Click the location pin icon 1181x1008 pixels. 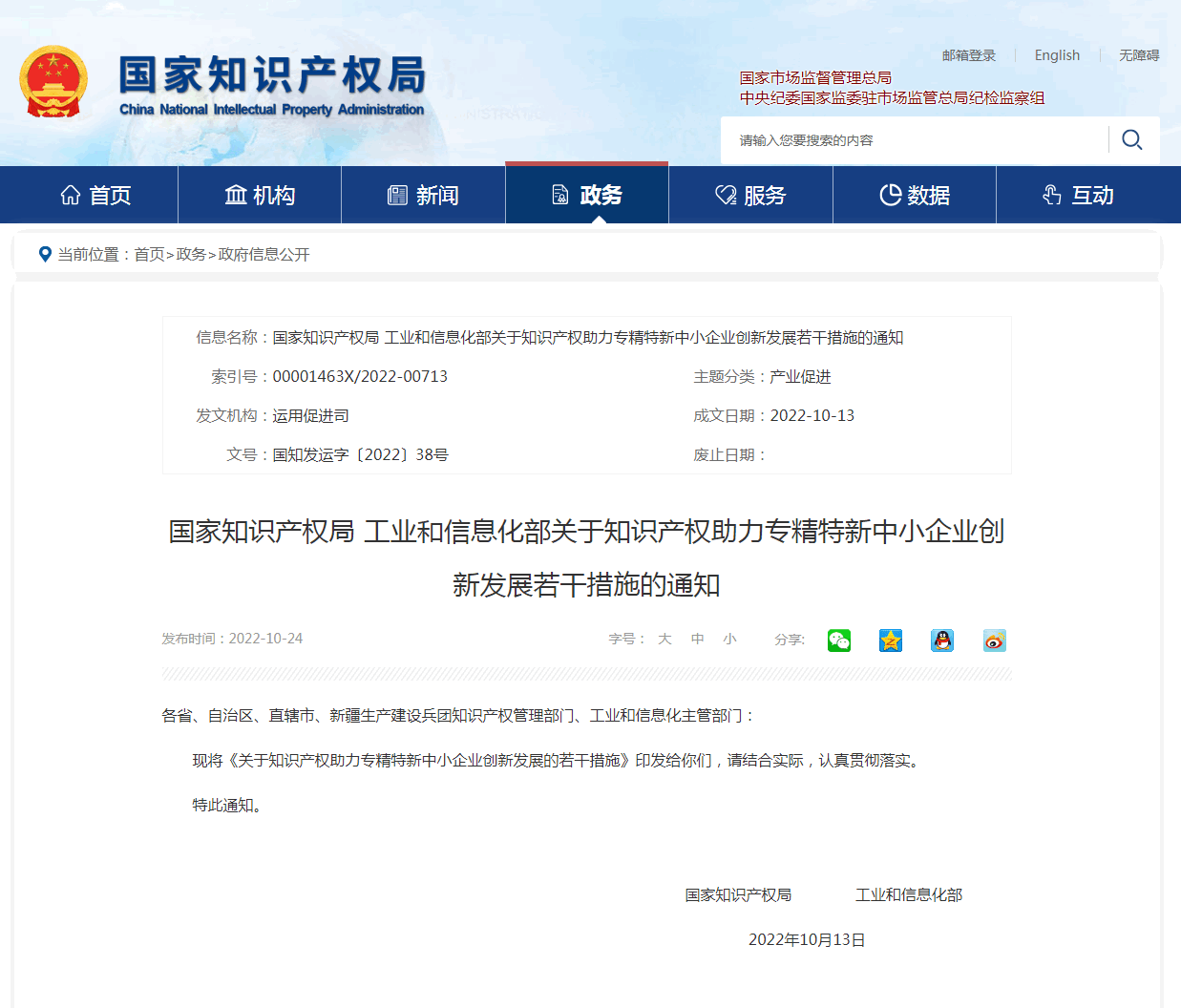point(44,254)
